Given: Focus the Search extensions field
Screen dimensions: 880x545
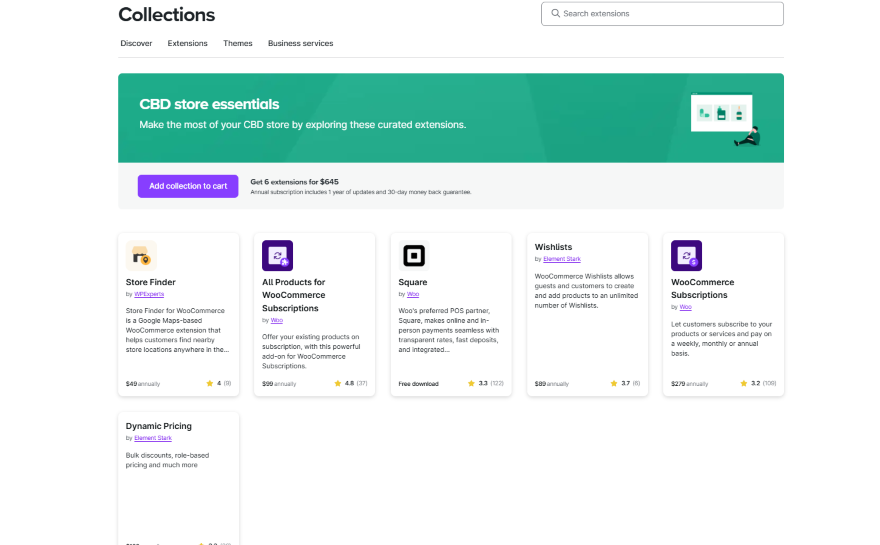Looking at the screenshot, I should [x=662, y=13].
